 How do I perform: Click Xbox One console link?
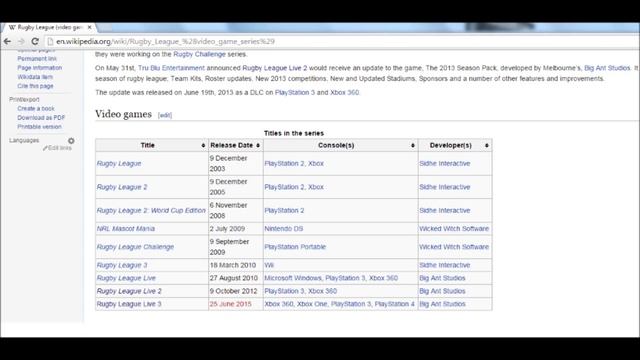pyautogui.click(x=312, y=304)
